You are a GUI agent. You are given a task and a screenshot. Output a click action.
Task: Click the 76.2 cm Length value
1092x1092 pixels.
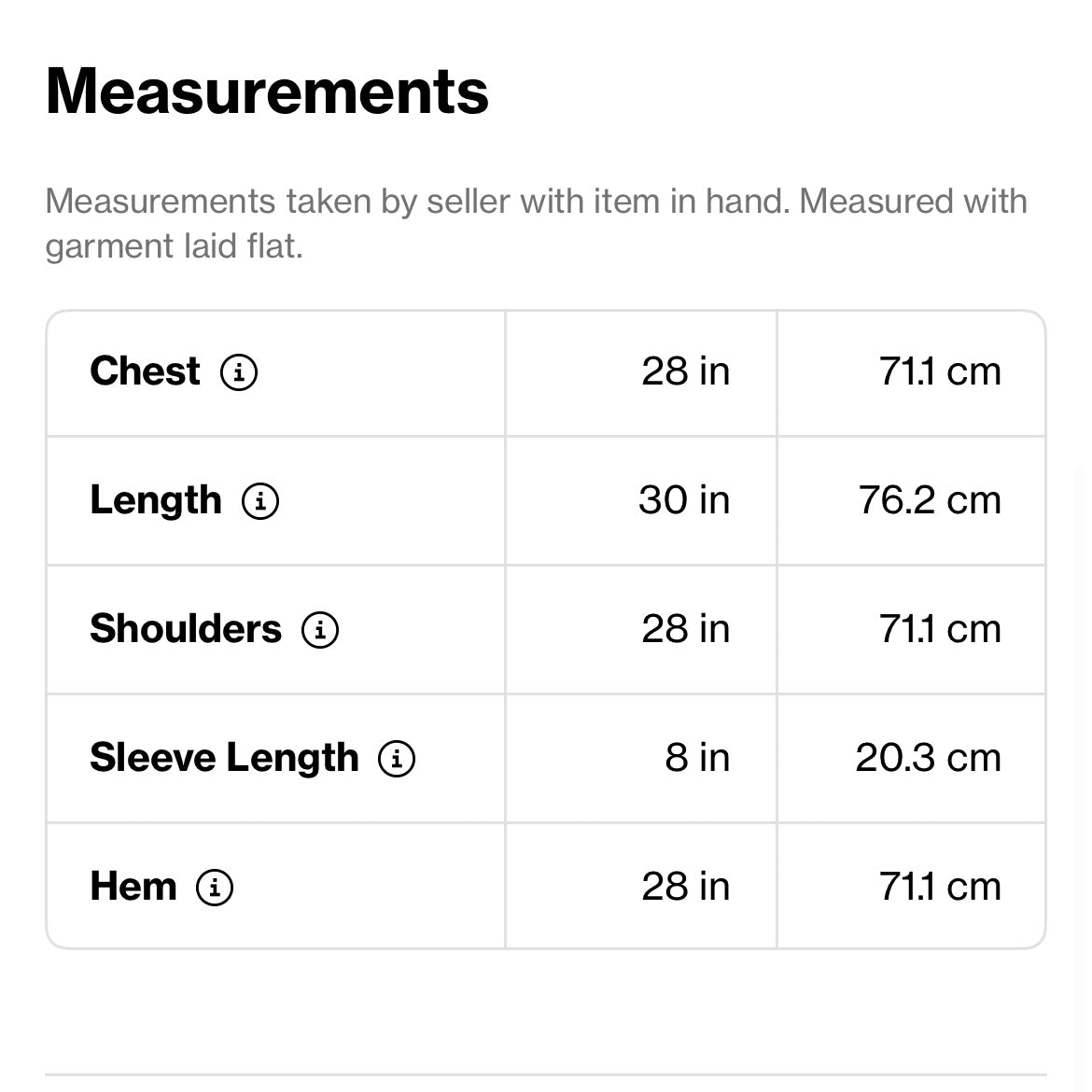point(930,500)
